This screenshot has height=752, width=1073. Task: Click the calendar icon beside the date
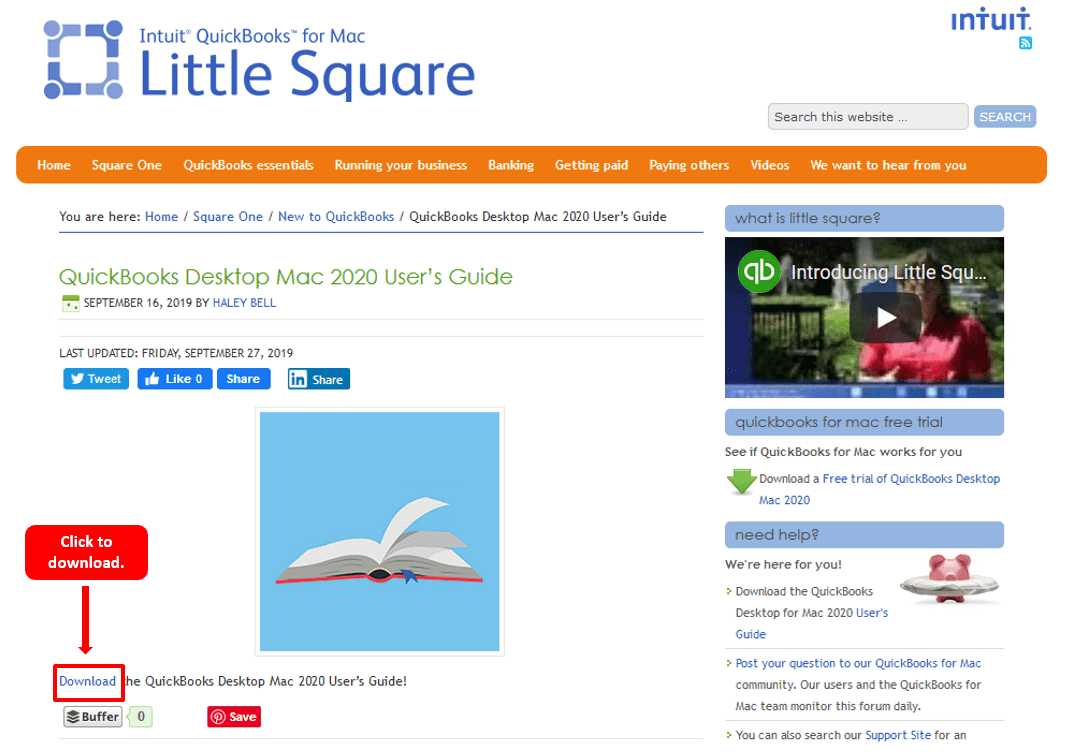tap(70, 303)
